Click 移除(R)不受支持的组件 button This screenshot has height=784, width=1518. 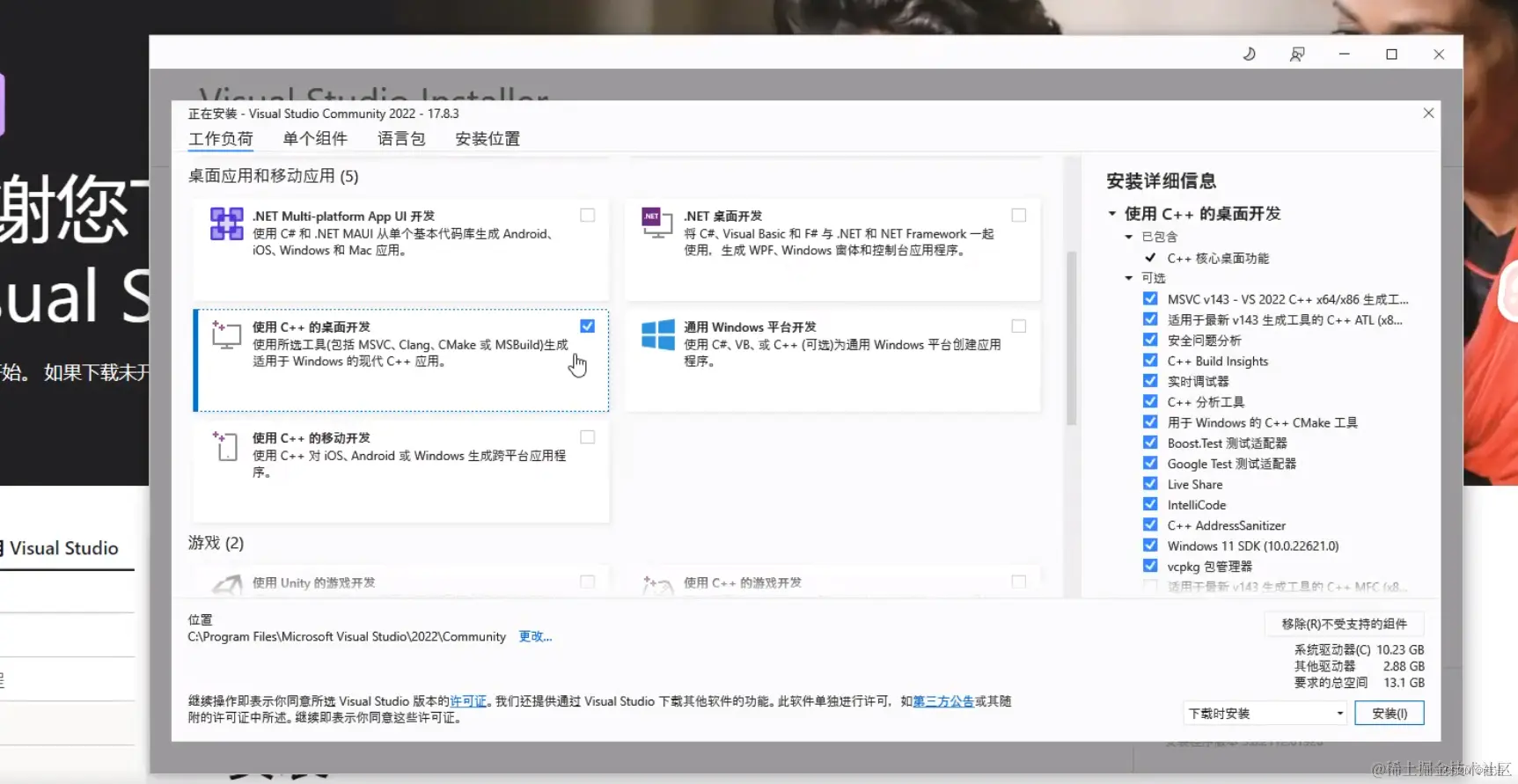[x=1344, y=624]
